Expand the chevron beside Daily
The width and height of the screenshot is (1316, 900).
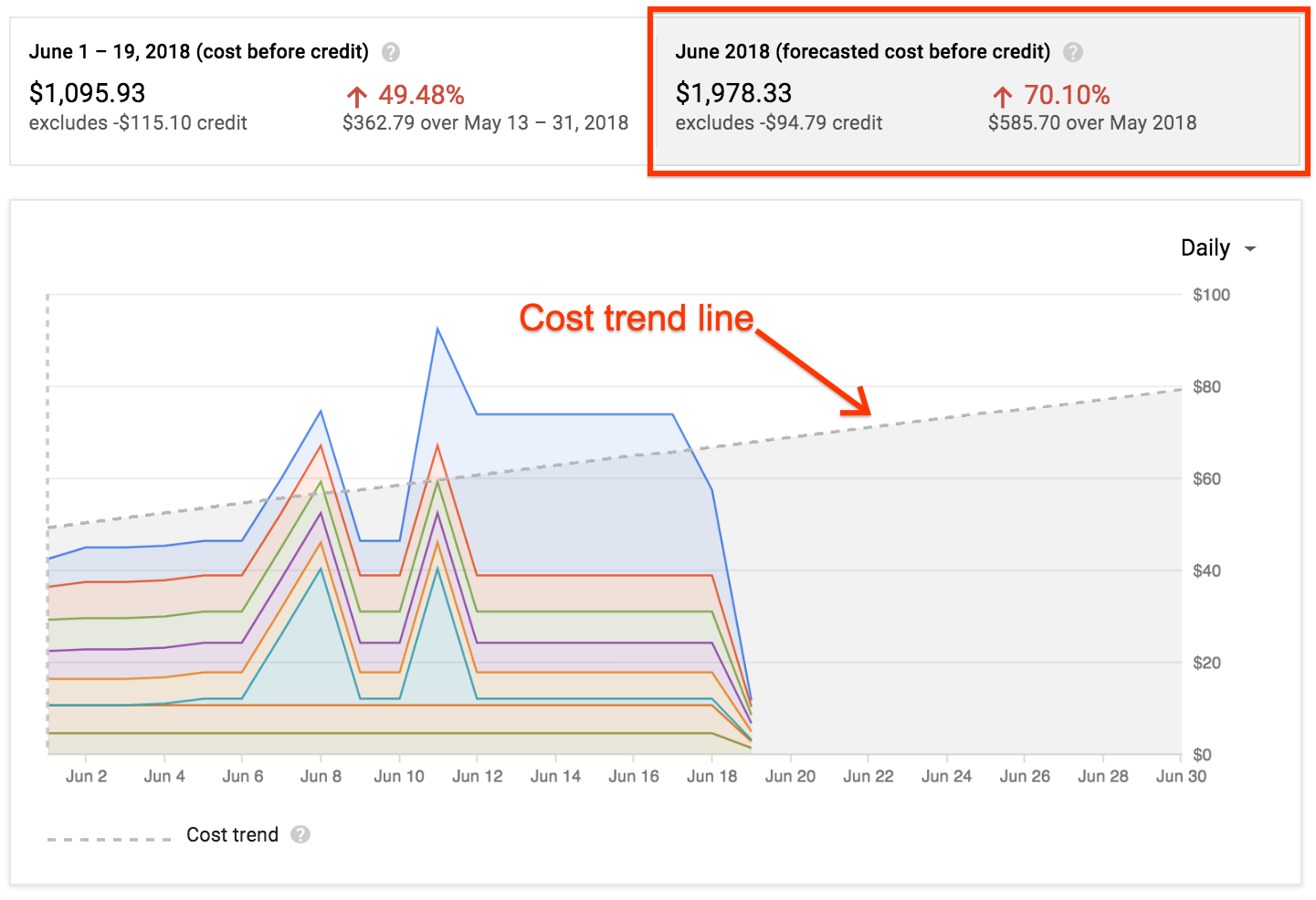[1250, 247]
